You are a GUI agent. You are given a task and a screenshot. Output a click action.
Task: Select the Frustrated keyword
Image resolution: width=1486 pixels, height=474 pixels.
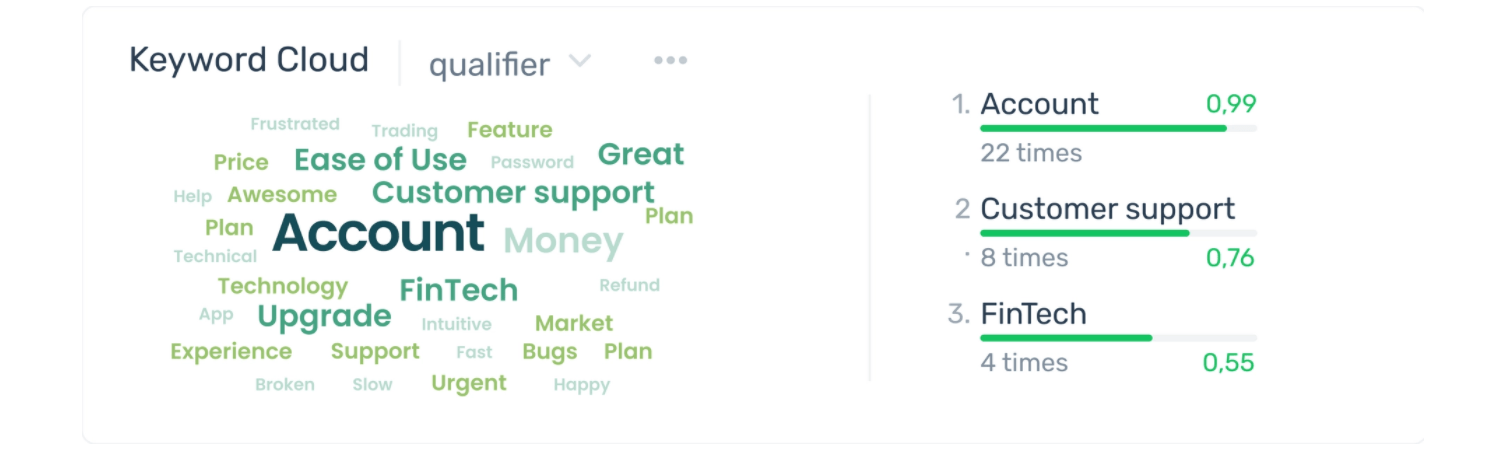click(x=295, y=124)
